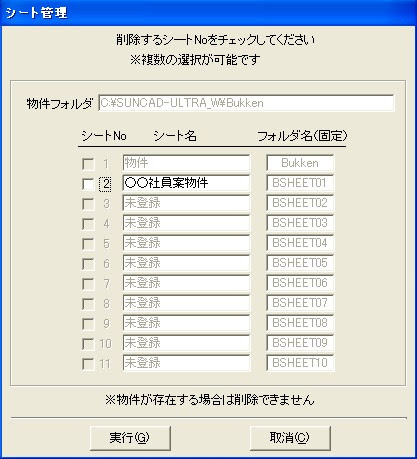Click the ○○社員案物件 sheet name field
Image resolution: width=417 pixels, height=459 pixels.
(x=186, y=183)
